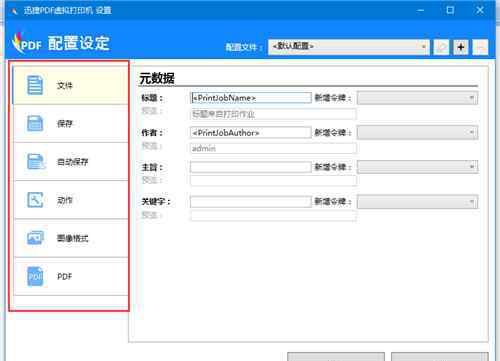The height and width of the screenshot is (361, 500).
Task: Open the 新增令牌 dropdown for 关键字
Action: (x=417, y=202)
